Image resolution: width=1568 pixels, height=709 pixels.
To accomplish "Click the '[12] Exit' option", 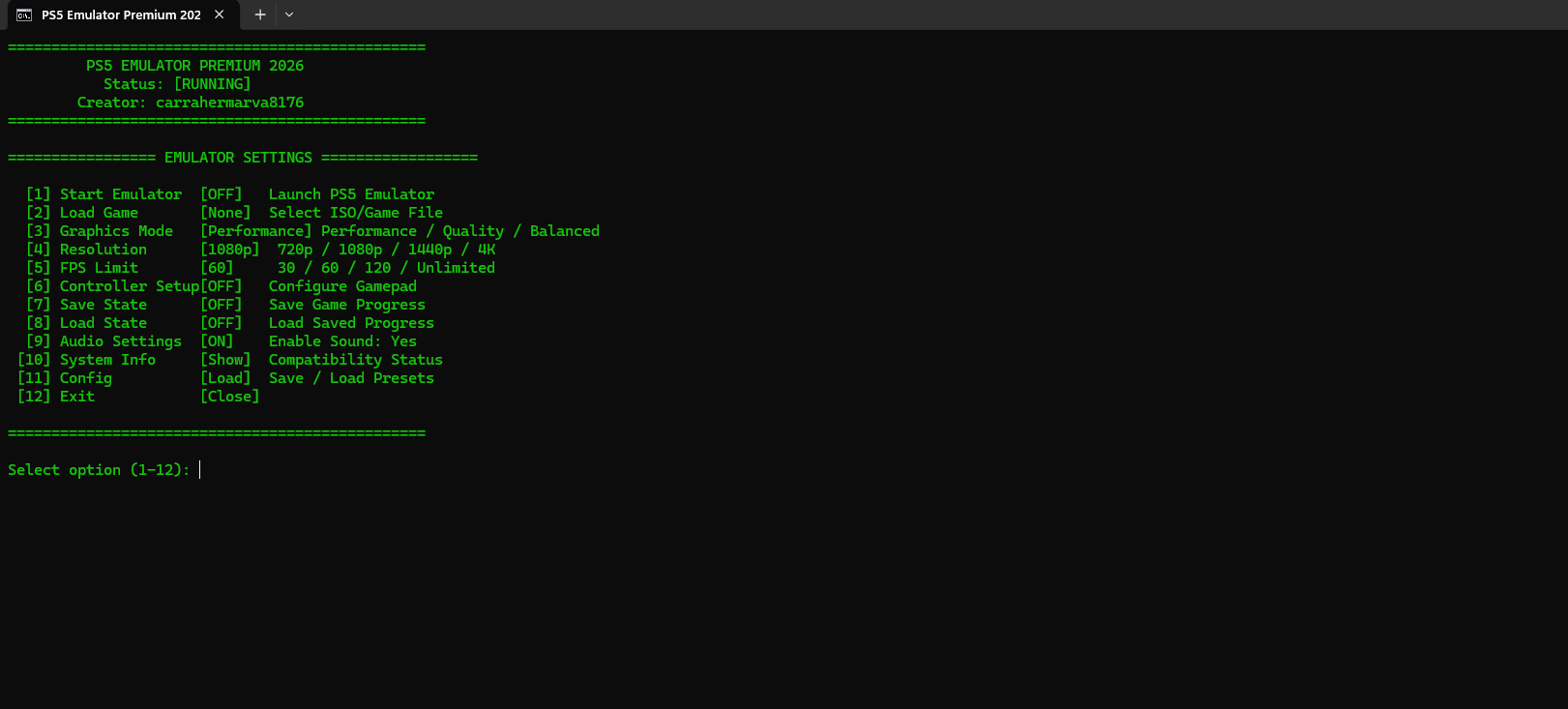I will (x=56, y=397).
